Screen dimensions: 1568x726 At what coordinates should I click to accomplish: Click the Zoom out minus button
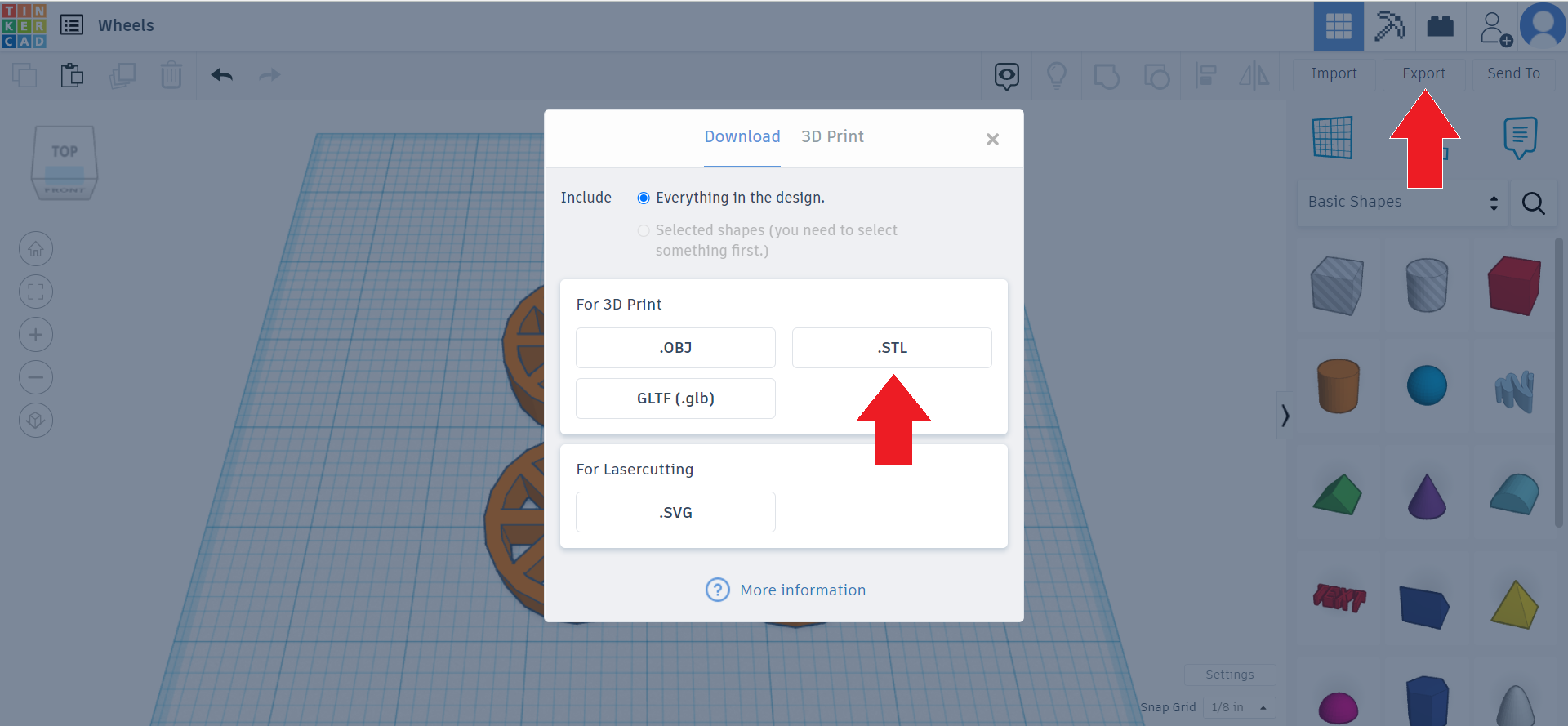tap(36, 377)
